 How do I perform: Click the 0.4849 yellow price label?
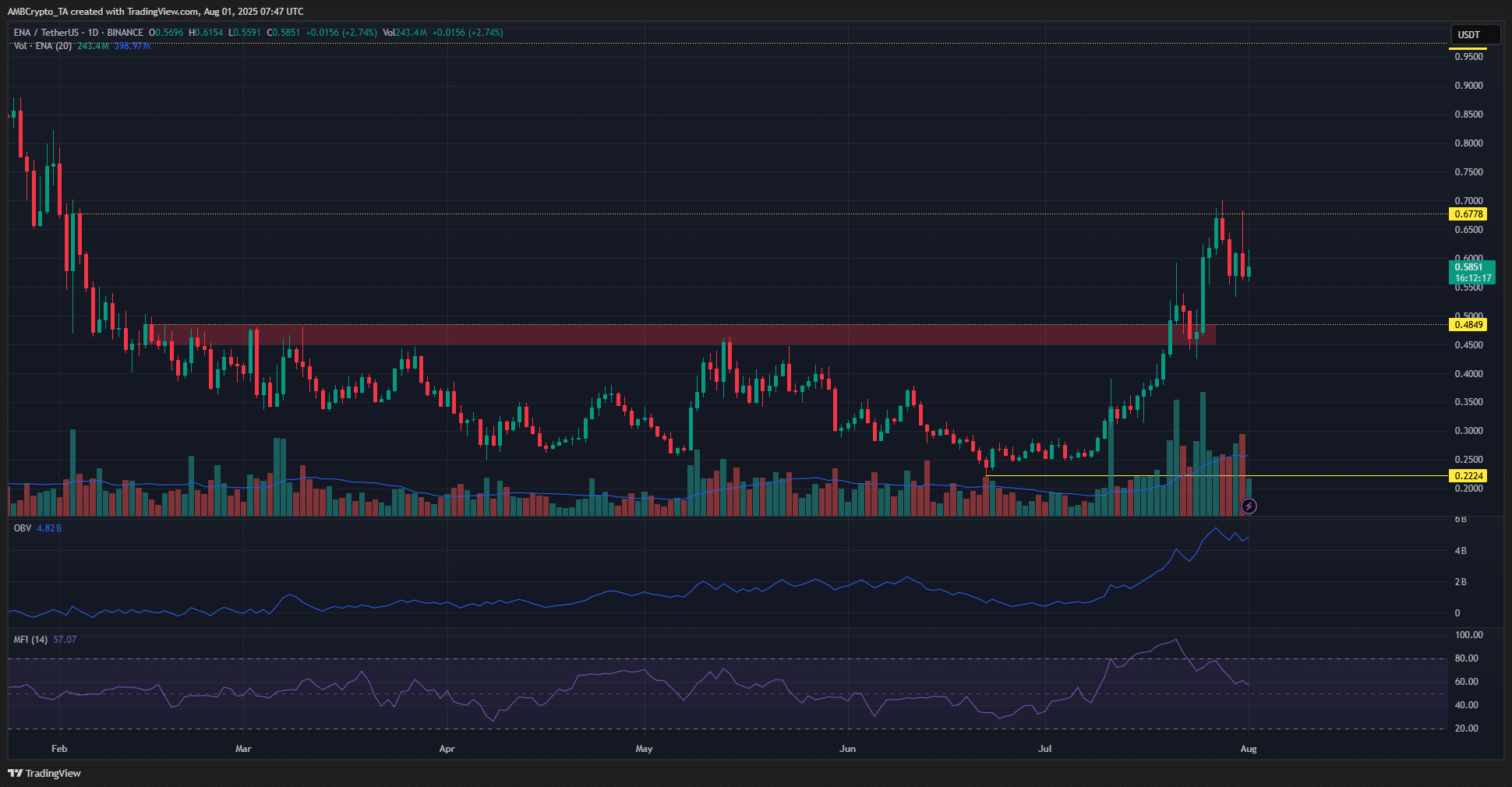1468,325
